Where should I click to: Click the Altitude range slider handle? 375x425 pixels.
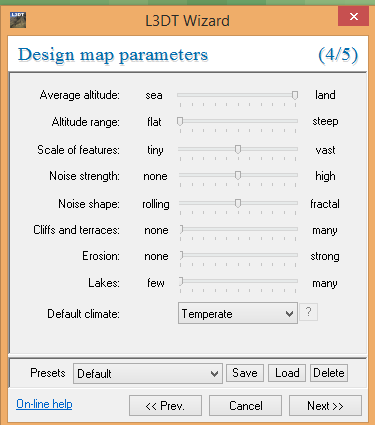click(180, 122)
